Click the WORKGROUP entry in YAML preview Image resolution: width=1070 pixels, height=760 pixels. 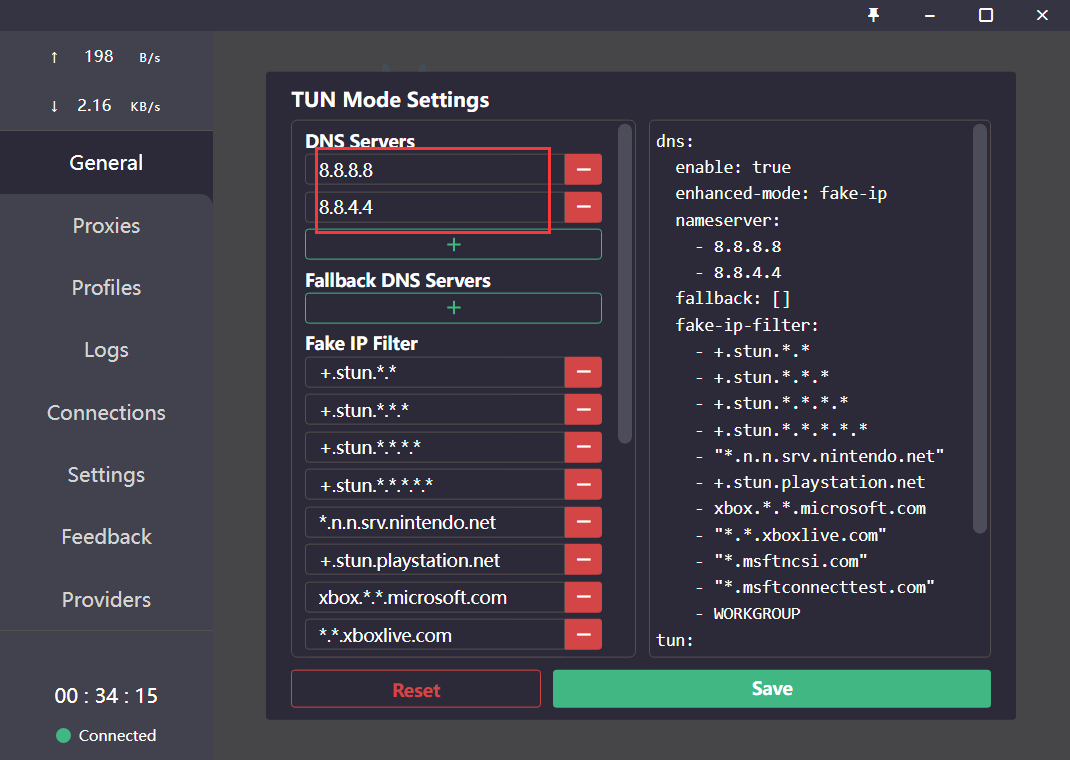tap(757, 613)
